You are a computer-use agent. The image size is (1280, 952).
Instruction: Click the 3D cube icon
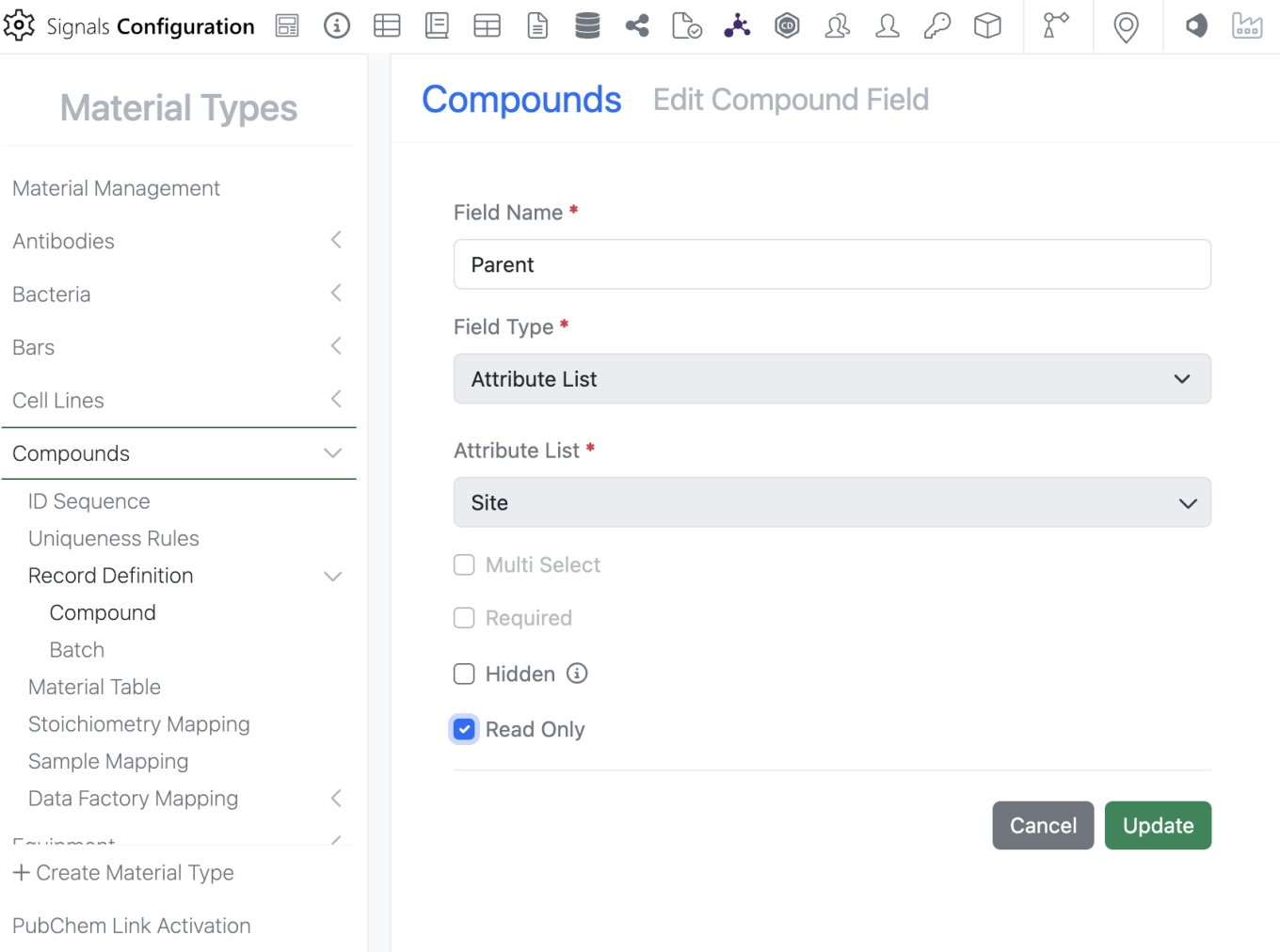pos(987,25)
